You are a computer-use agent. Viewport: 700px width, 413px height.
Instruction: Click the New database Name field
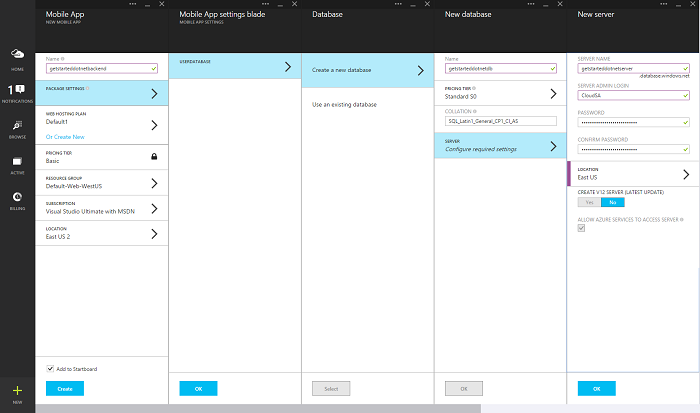click(500, 68)
